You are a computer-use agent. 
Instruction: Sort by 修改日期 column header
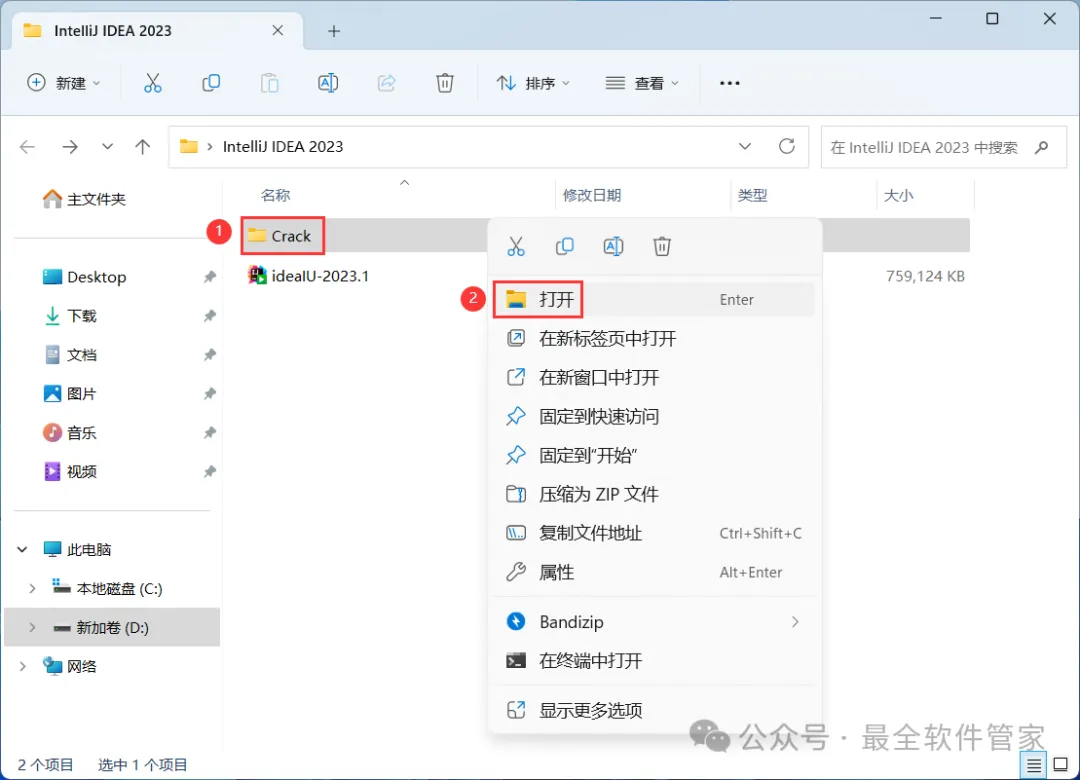(x=592, y=196)
